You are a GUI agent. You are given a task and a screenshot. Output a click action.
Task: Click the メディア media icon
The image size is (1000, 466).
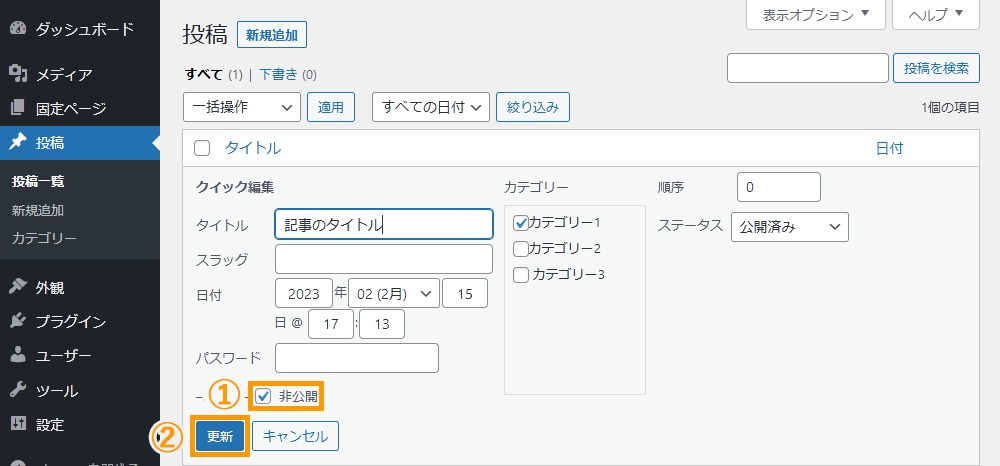18,75
